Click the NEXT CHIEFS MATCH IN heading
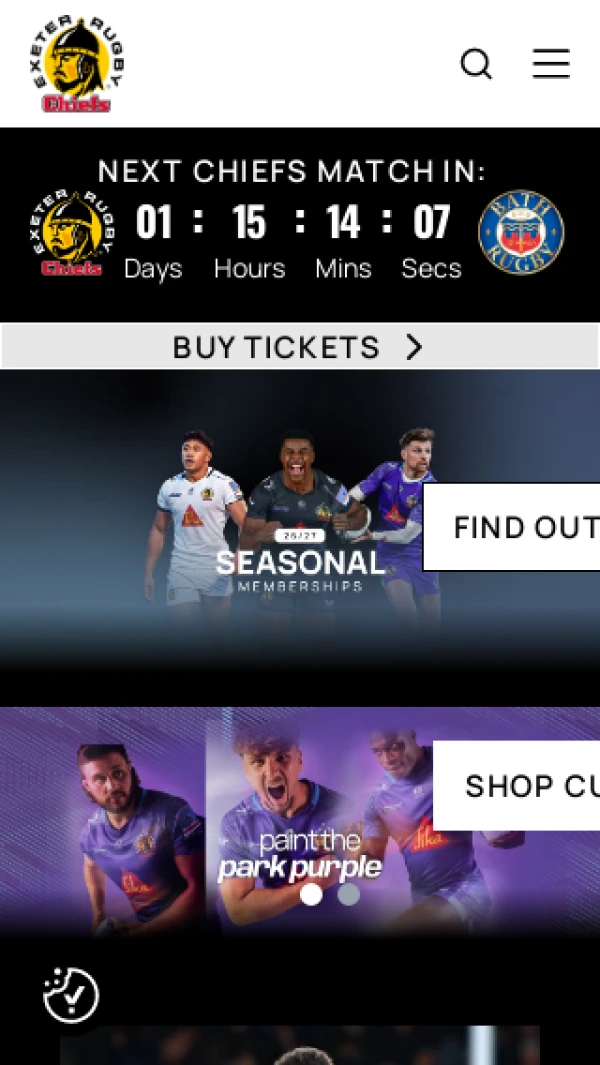Image resolution: width=600 pixels, height=1065 pixels. (x=292, y=171)
